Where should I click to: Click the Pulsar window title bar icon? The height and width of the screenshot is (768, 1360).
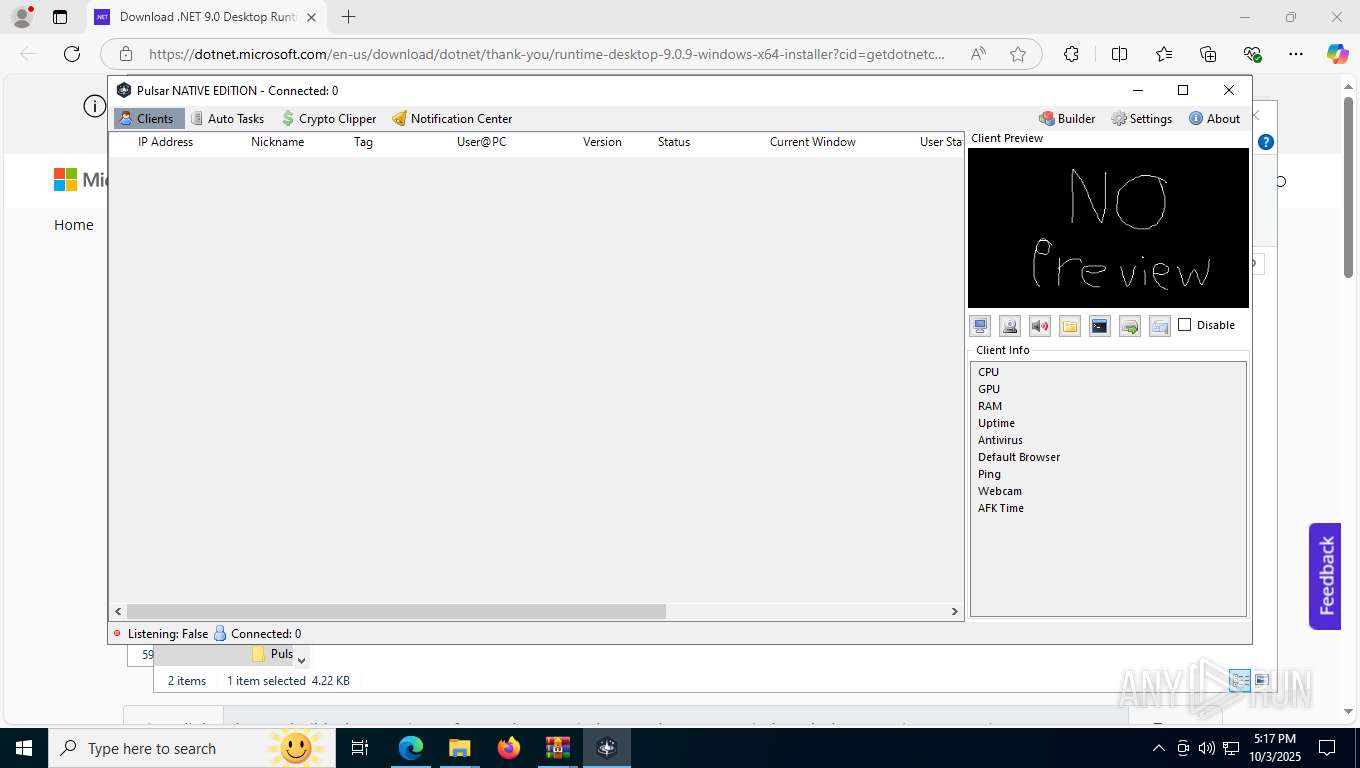click(124, 90)
